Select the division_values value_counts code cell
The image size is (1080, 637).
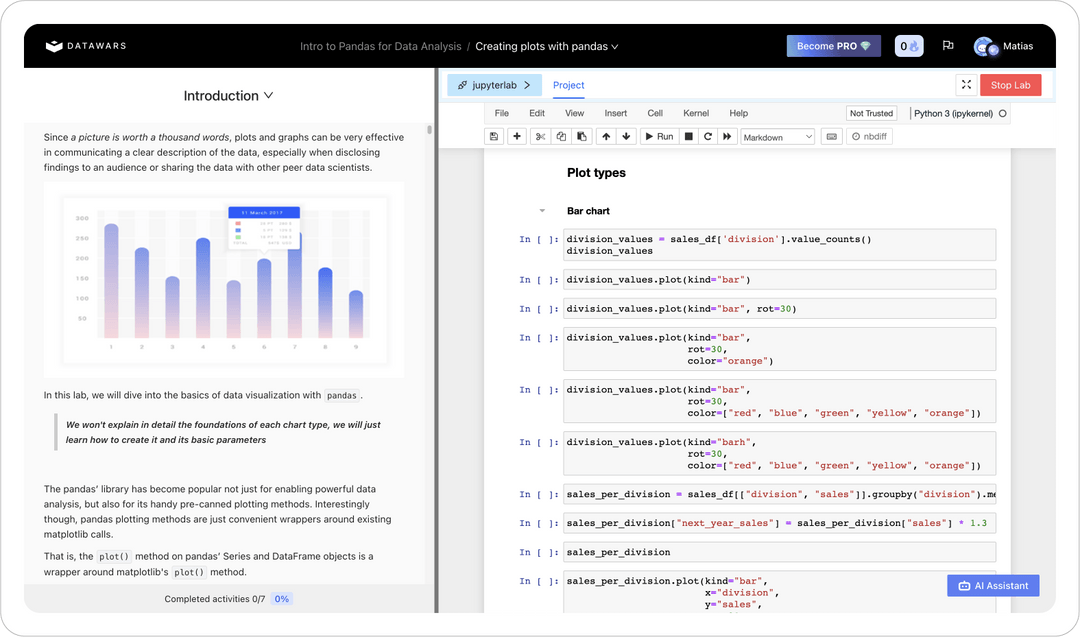779,244
